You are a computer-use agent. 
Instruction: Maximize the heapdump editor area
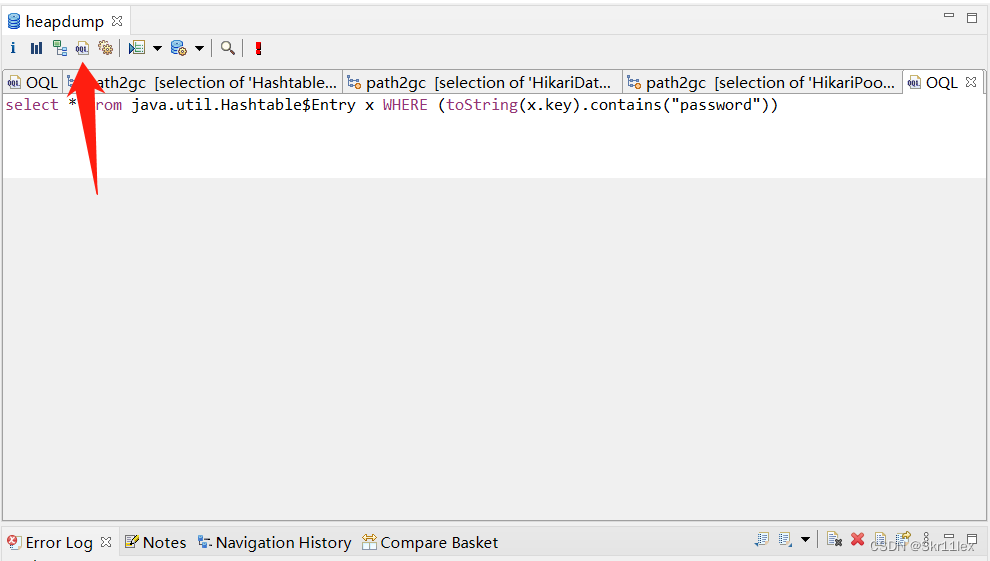coord(972,18)
